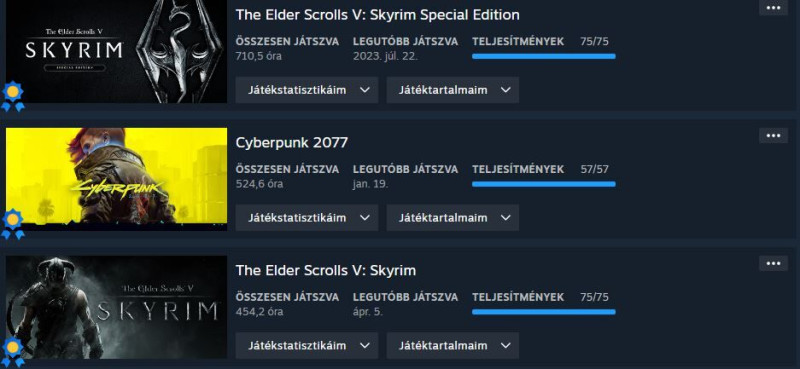Expand Játéktartalmaim dropdown for Cyberpunk 2077
Image resolution: width=800 pixels, height=369 pixels.
click(453, 218)
